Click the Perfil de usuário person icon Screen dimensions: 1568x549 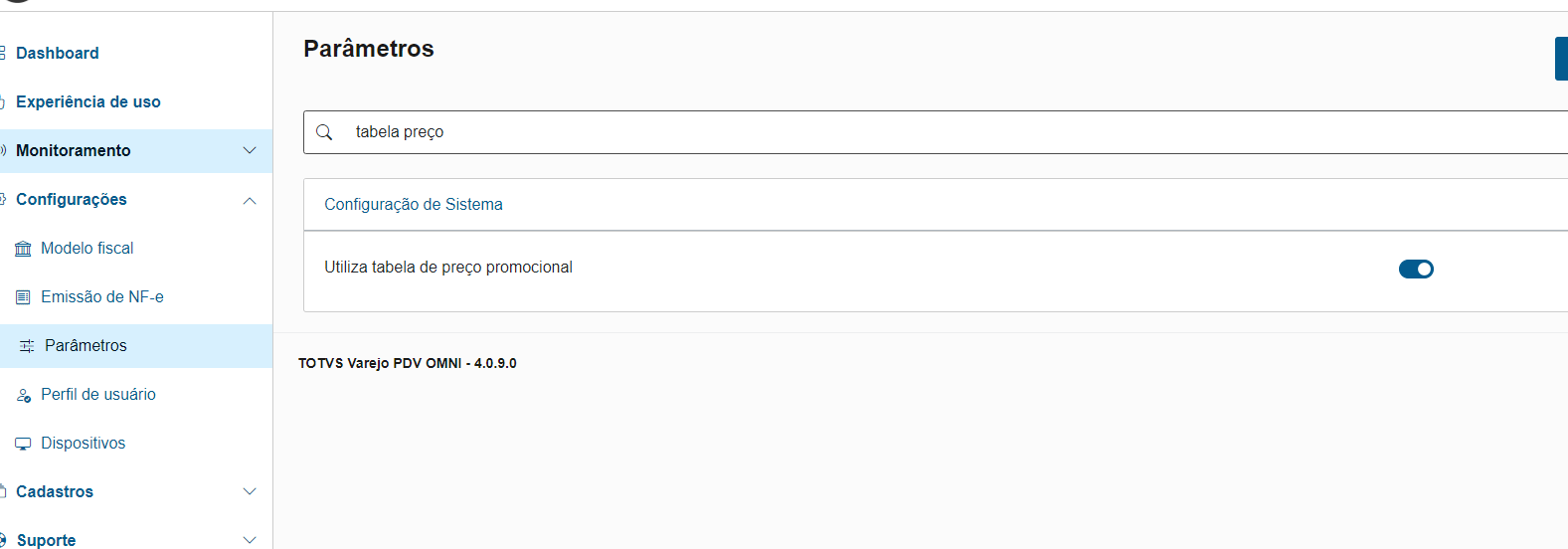pos(24,395)
